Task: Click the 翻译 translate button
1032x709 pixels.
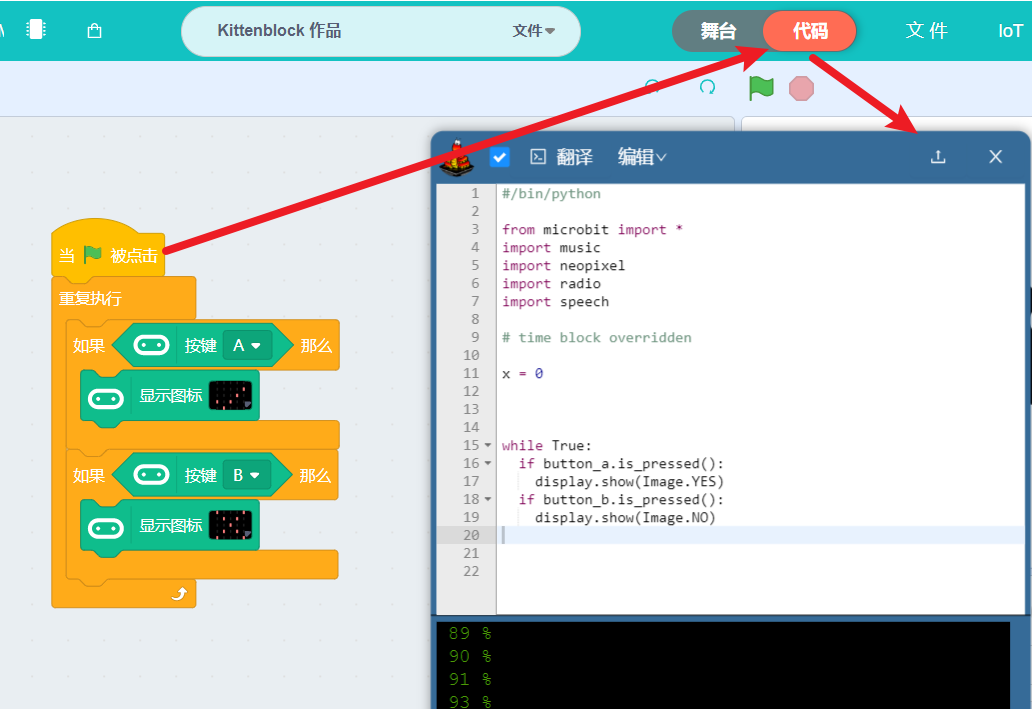Action: [x=575, y=157]
